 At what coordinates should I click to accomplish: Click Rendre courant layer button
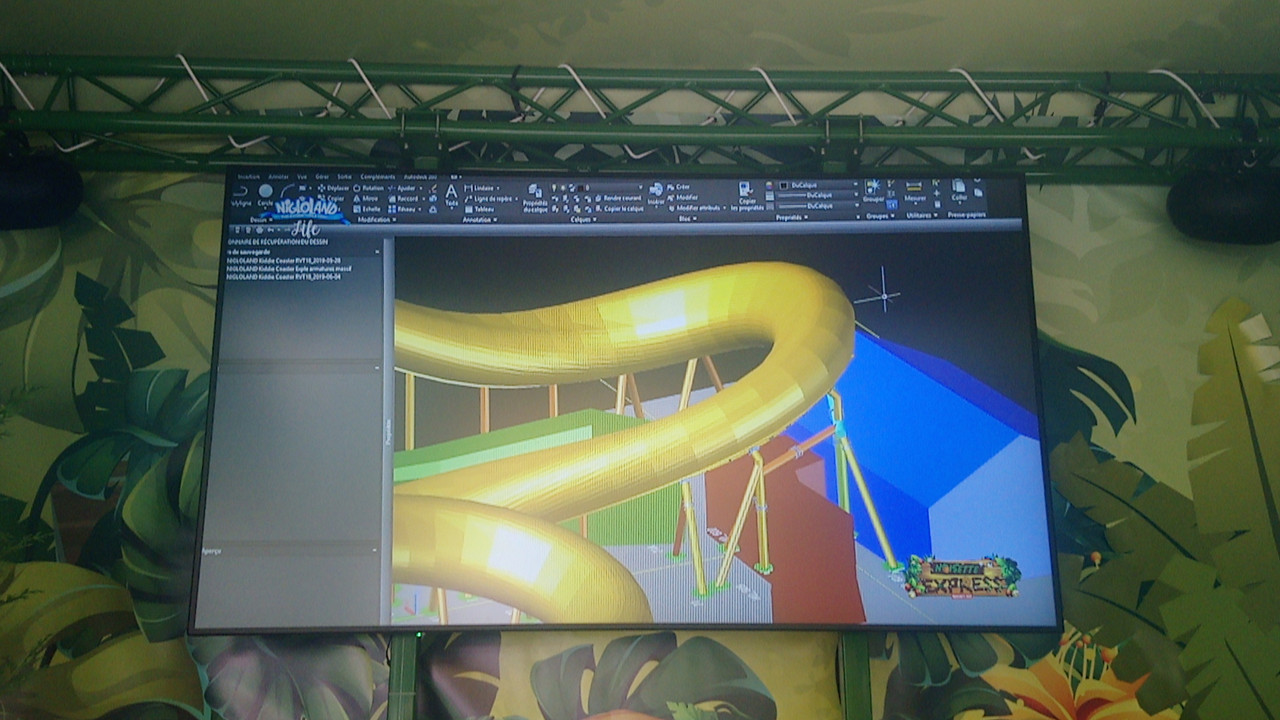tap(619, 198)
